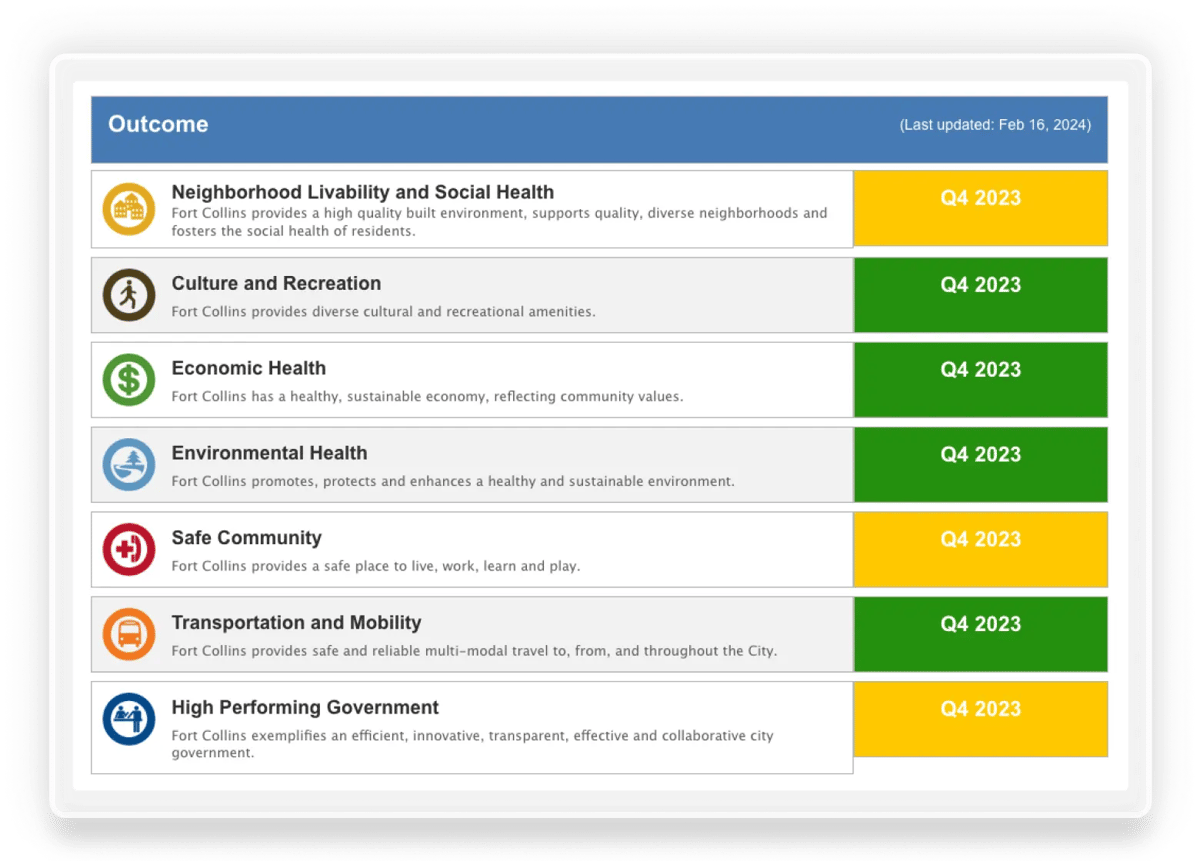The image size is (1200, 861).
Task: Open the Economic Health heading
Action: click(248, 368)
